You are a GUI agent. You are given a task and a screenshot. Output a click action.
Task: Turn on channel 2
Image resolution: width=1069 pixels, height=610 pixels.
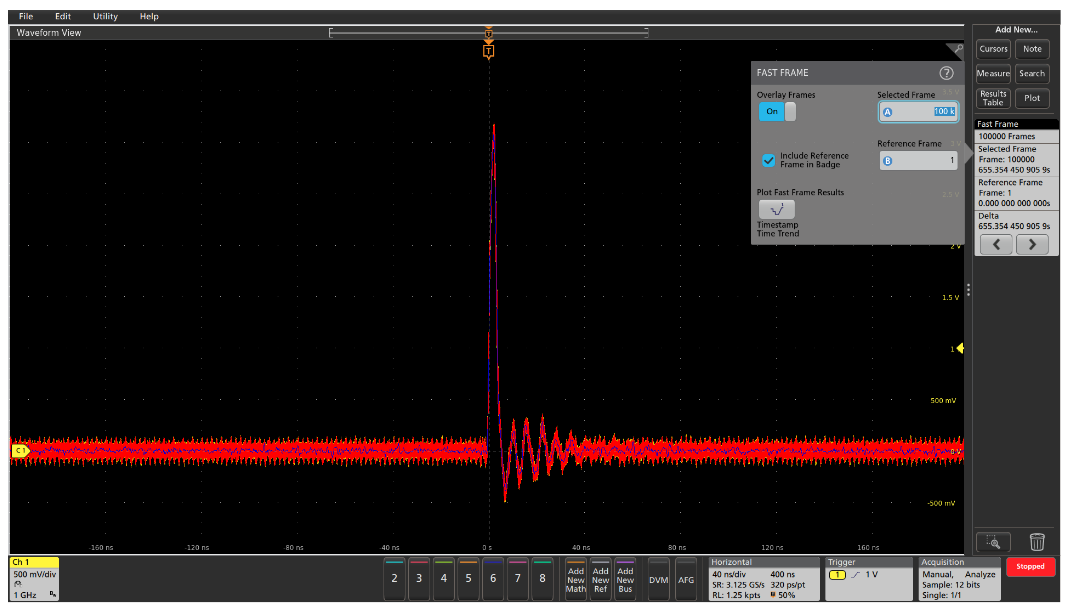coord(394,577)
